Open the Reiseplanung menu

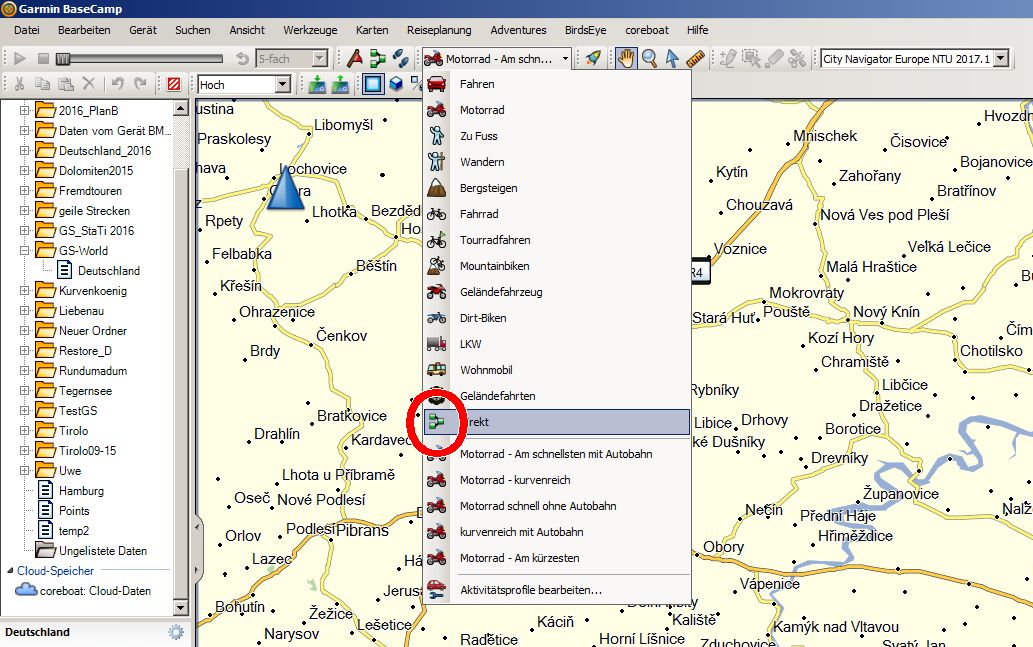(439, 30)
